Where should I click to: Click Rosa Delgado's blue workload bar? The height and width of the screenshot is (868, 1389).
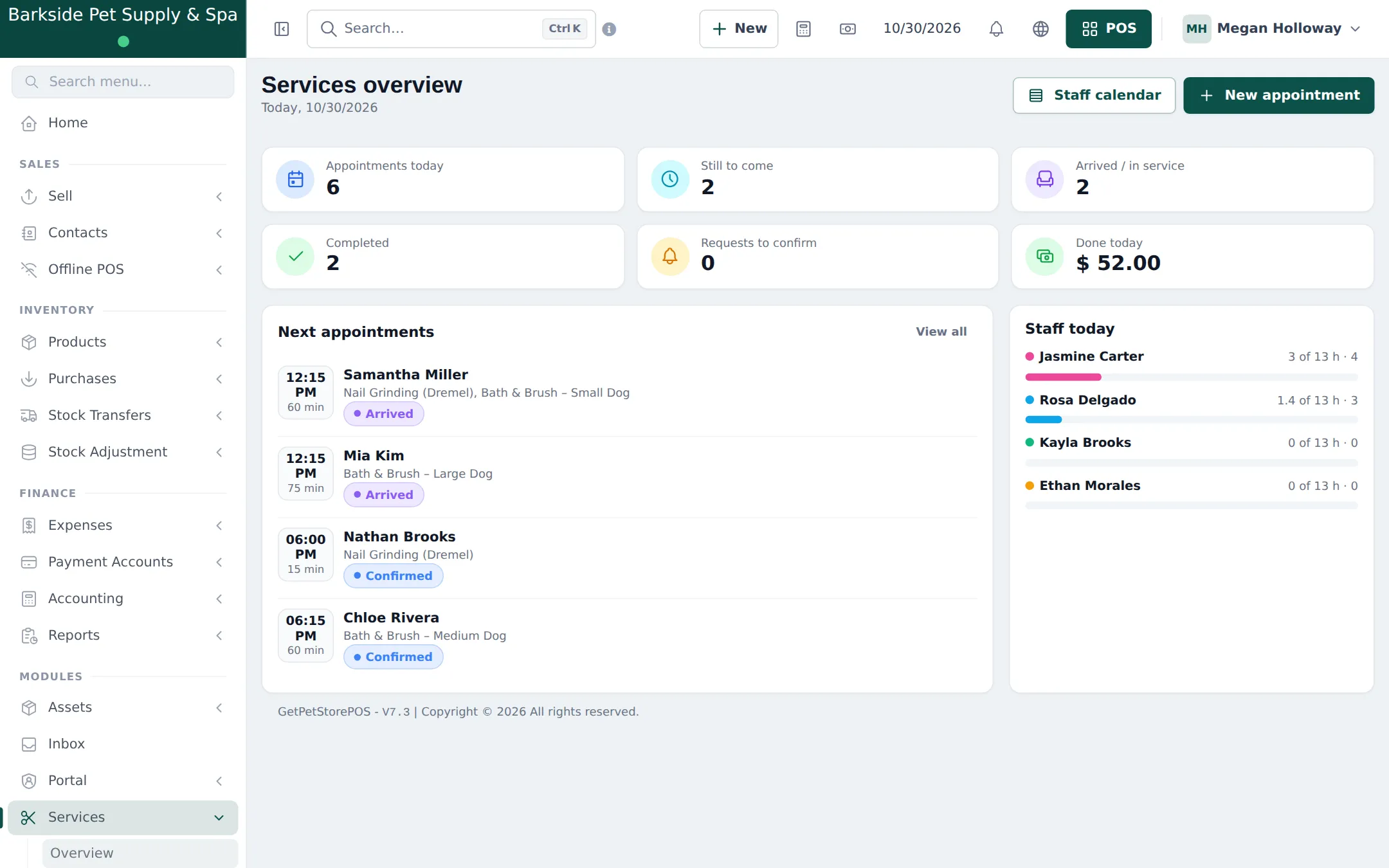point(1043,420)
